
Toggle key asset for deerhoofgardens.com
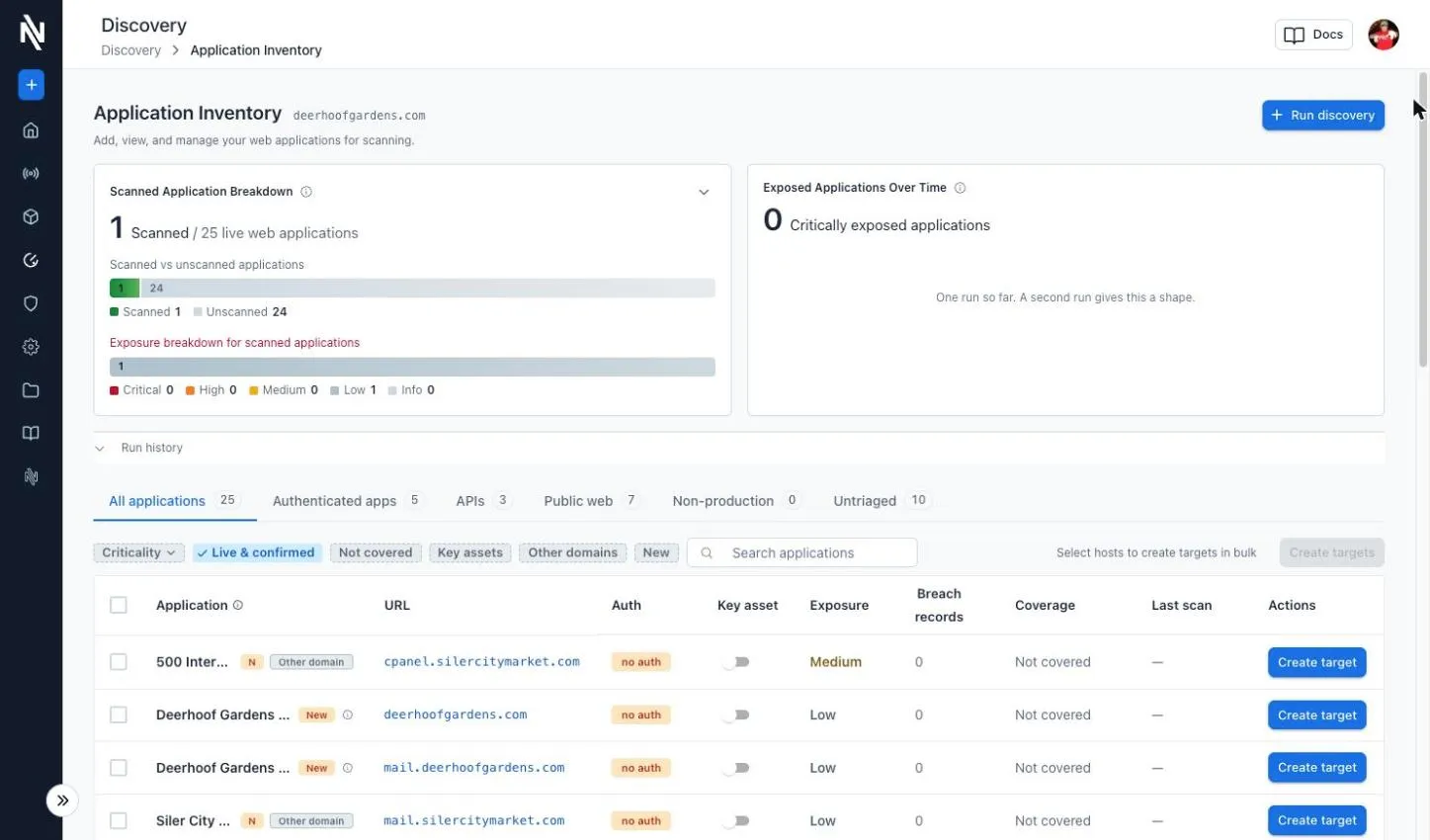tap(736, 714)
